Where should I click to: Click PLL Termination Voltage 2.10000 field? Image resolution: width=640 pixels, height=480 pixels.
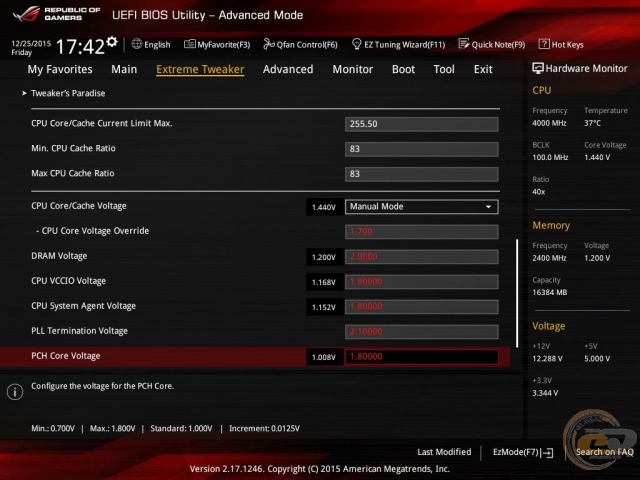tap(422, 331)
